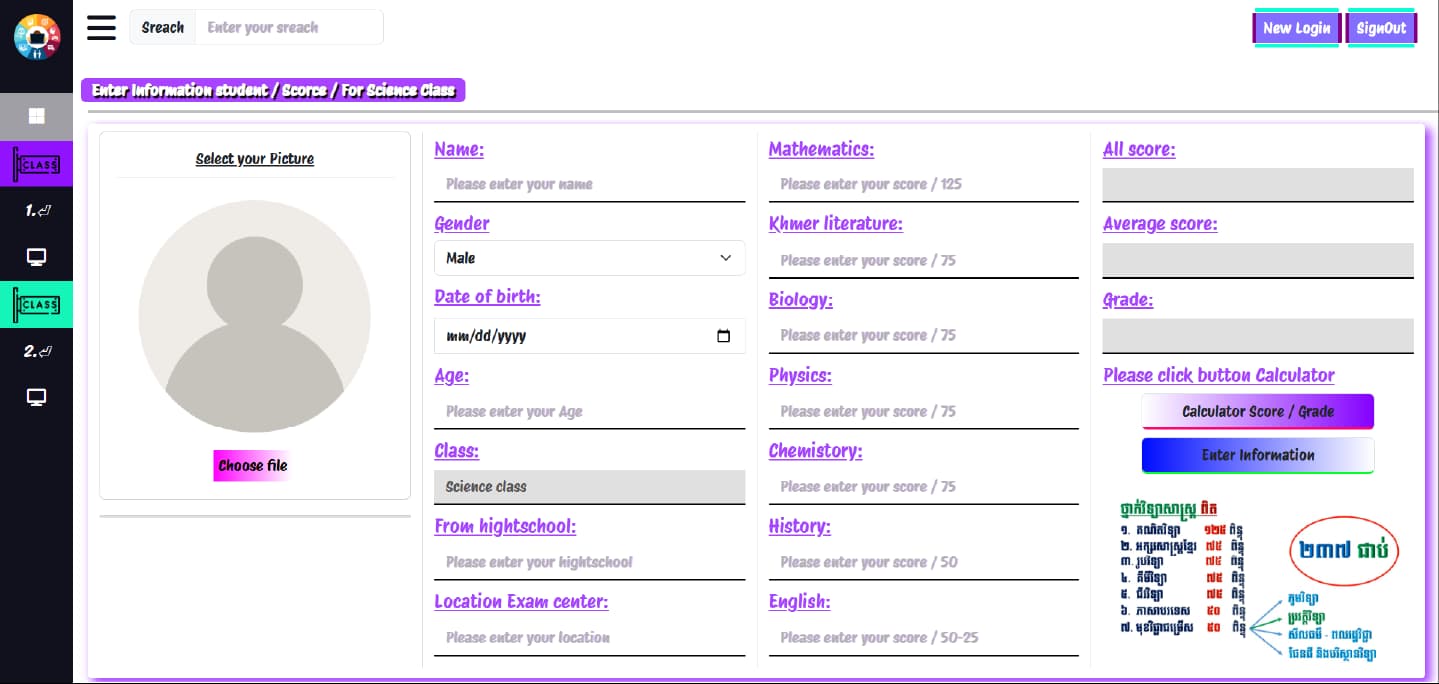Focus the English score field
Screen dimensions: 1439x684
point(924,638)
